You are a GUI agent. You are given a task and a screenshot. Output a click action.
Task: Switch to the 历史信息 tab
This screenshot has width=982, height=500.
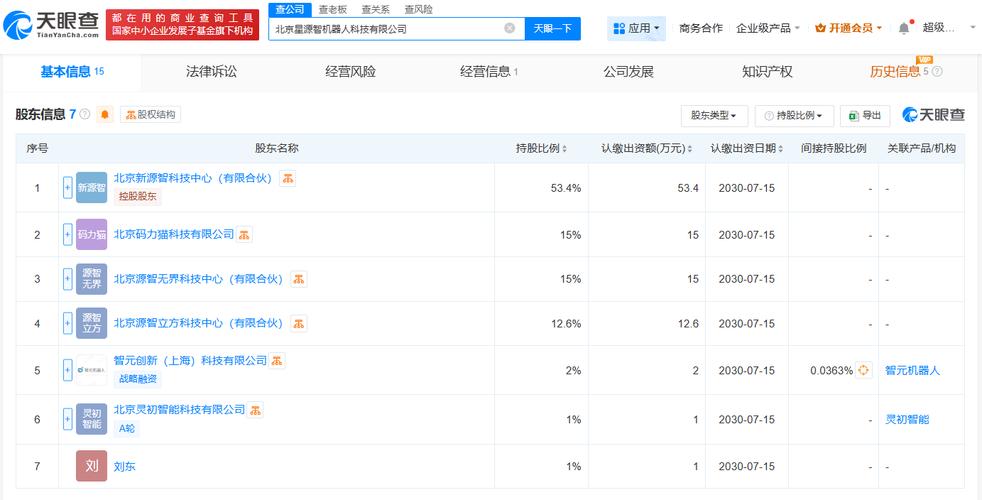[895, 71]
